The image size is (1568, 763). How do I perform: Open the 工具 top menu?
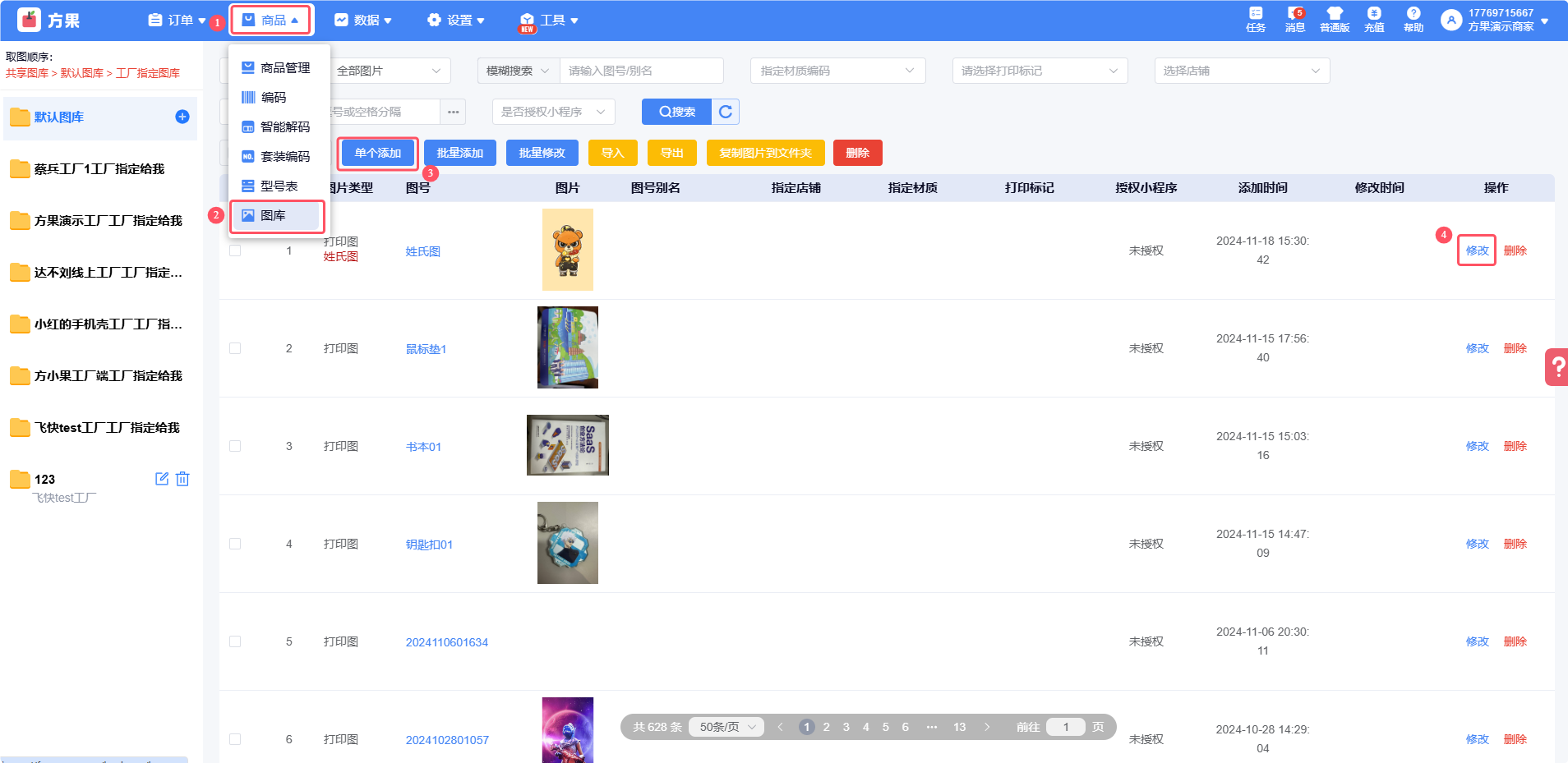[549, 20]
